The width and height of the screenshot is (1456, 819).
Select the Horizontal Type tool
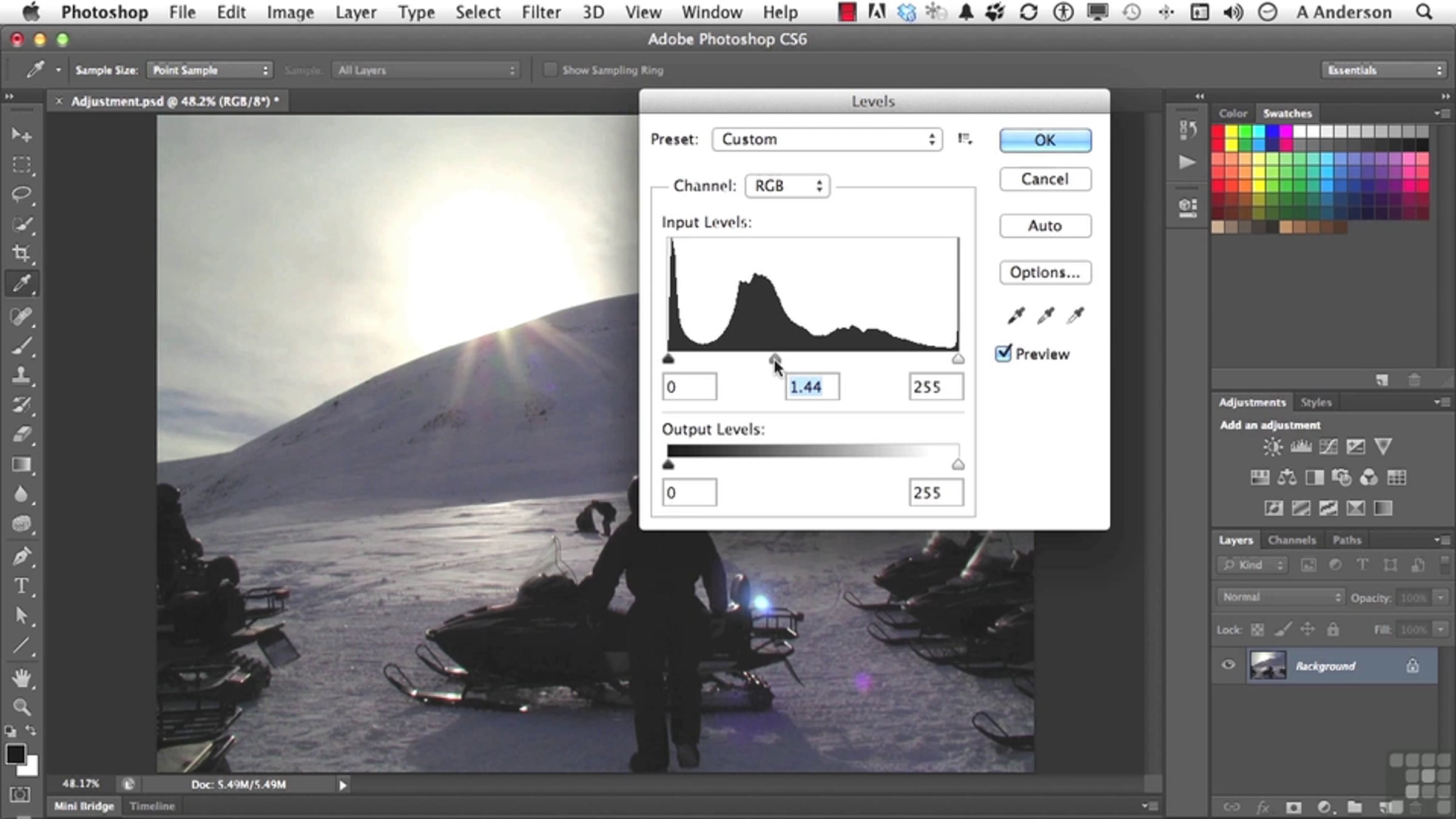(22, 586)
